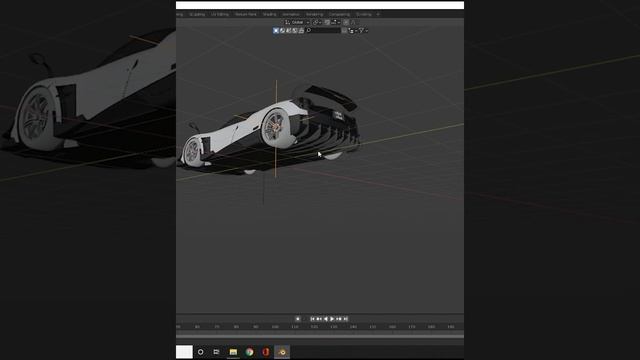The width and height of the screenshot is (640, 360).
Task: Jump to the timeline start frame
Action: click(313, 319)
